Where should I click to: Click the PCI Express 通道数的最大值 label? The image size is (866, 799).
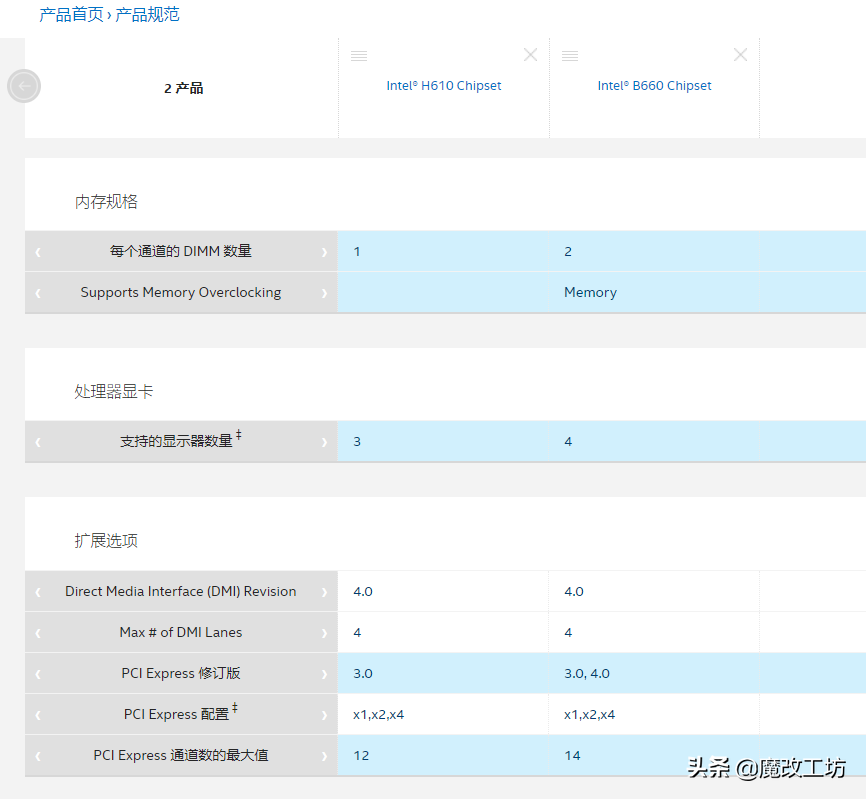click(x=181, y=755)
